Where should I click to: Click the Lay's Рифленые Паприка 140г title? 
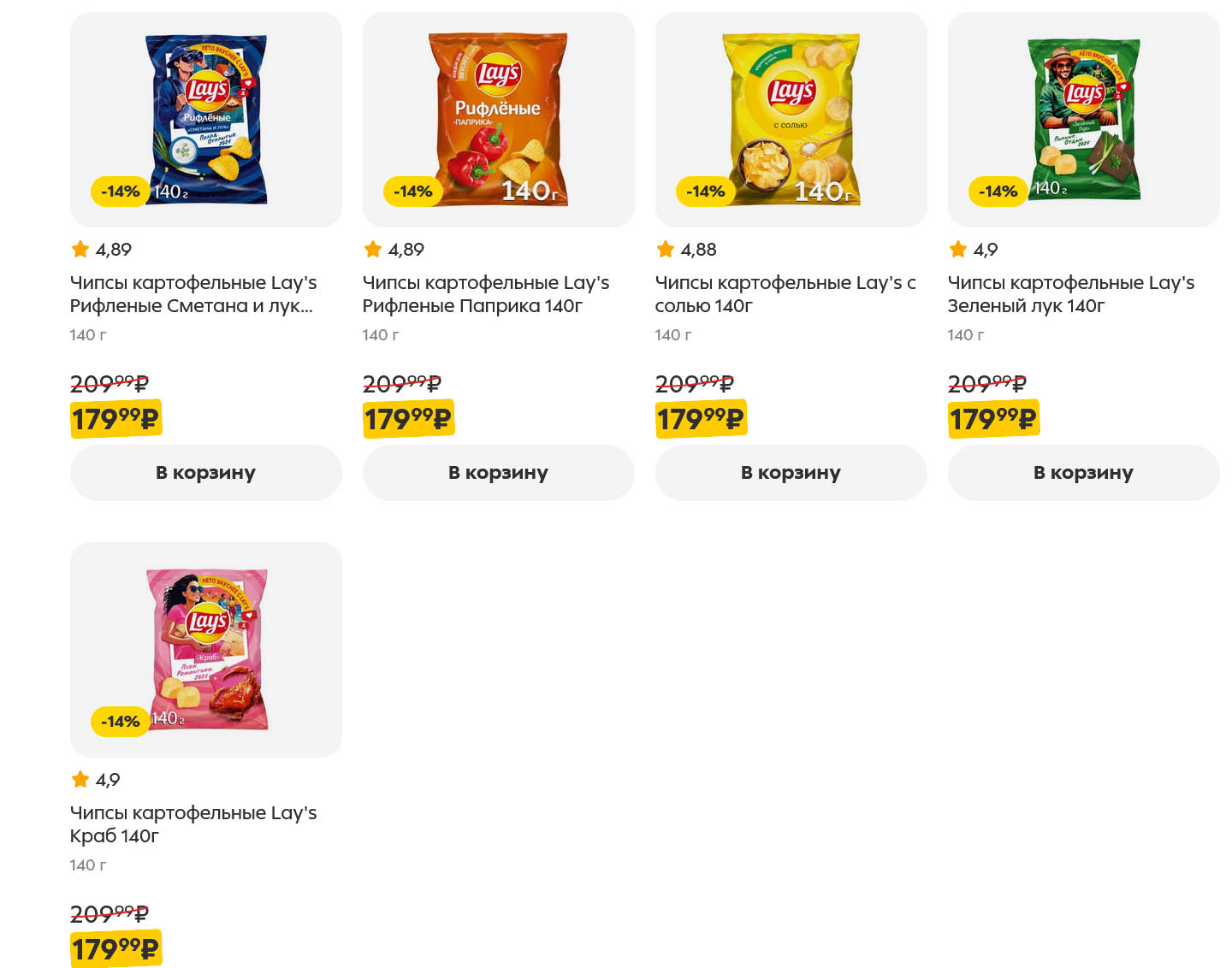[x=485, y=294]
